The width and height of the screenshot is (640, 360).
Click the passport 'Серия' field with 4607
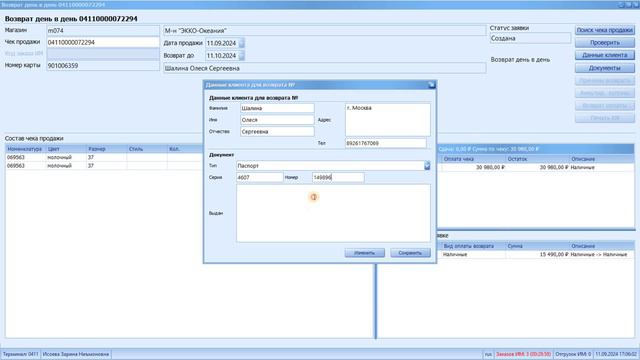(260, 178)
